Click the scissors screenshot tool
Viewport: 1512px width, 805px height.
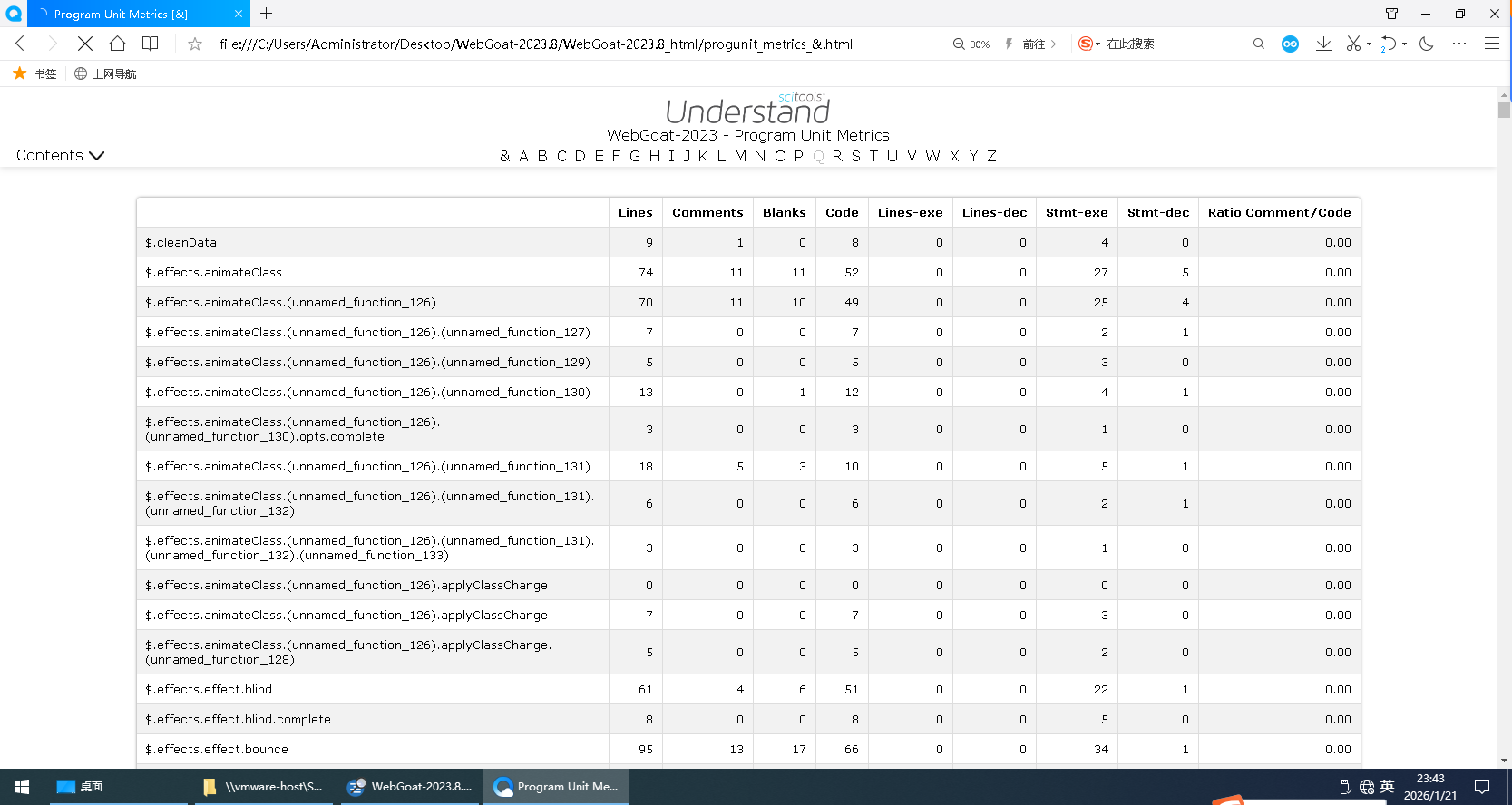point(1353,44)
